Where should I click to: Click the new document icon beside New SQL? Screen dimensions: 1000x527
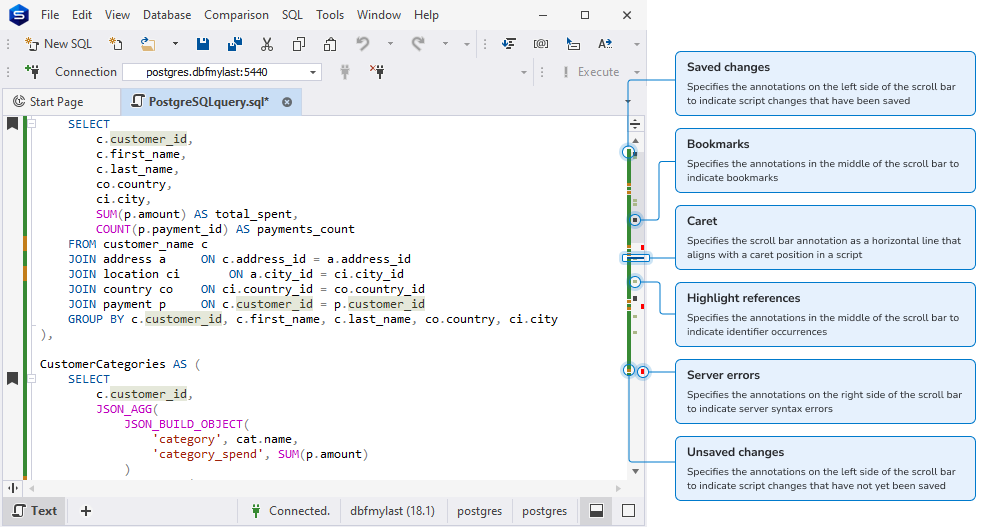115,43
